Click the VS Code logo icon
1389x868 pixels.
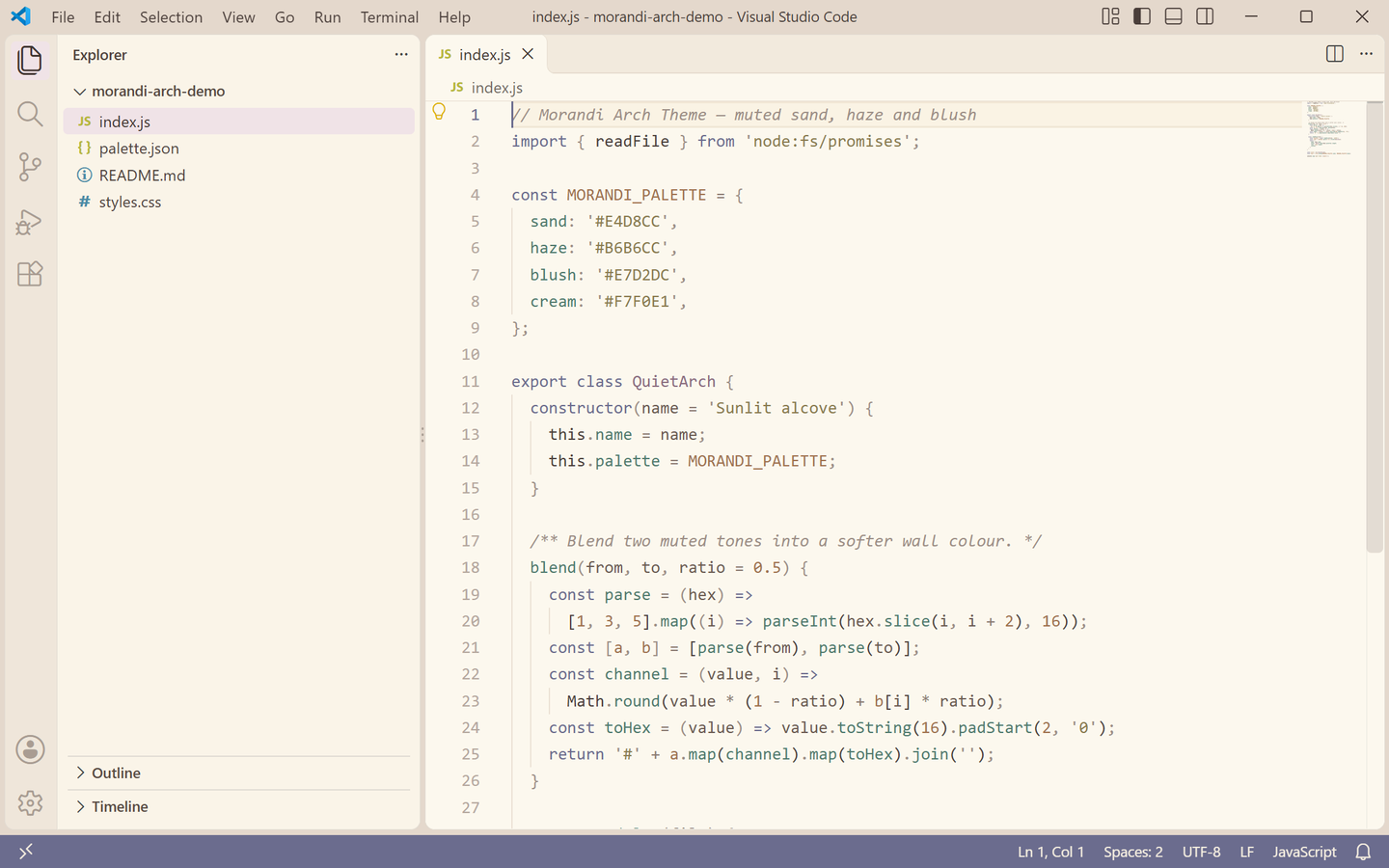point(20,16)
